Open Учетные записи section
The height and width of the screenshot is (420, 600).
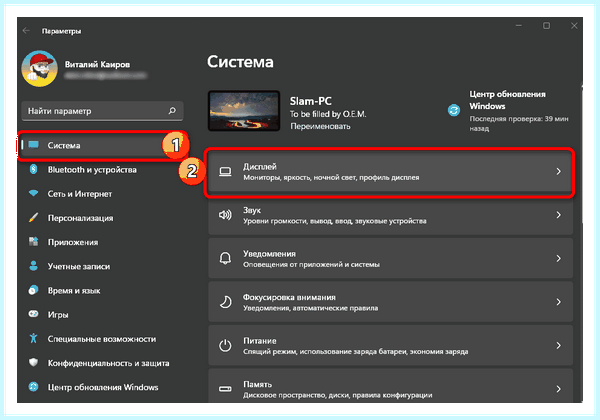[79, 266]
